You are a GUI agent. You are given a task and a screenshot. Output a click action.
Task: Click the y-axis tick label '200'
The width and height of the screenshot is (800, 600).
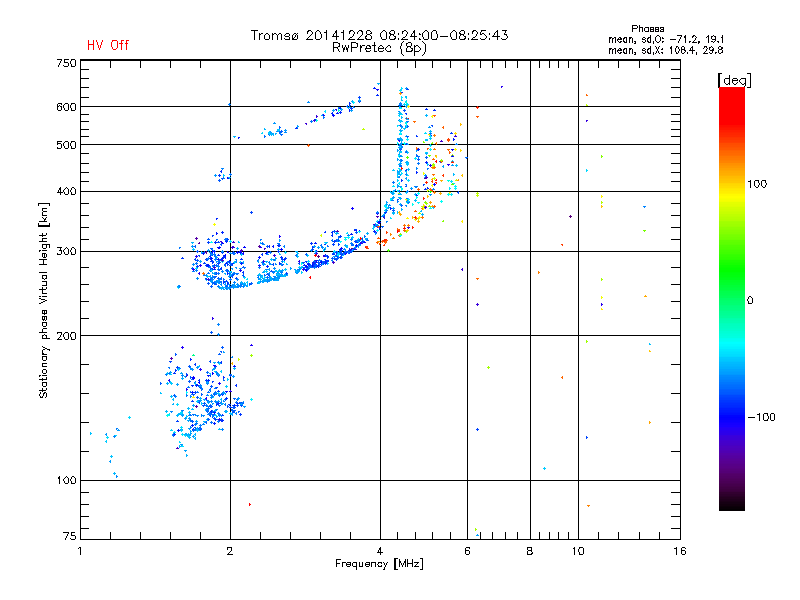66,336
